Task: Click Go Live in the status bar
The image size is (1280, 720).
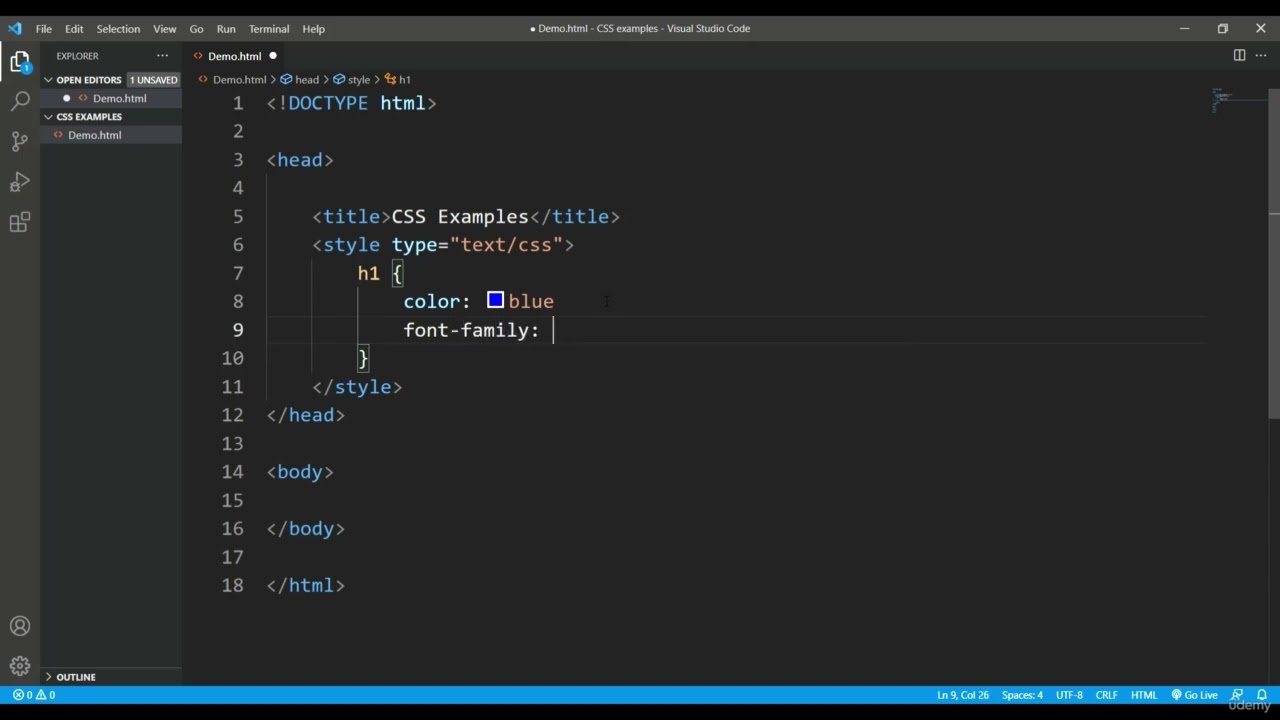Action: point(1195,695)
